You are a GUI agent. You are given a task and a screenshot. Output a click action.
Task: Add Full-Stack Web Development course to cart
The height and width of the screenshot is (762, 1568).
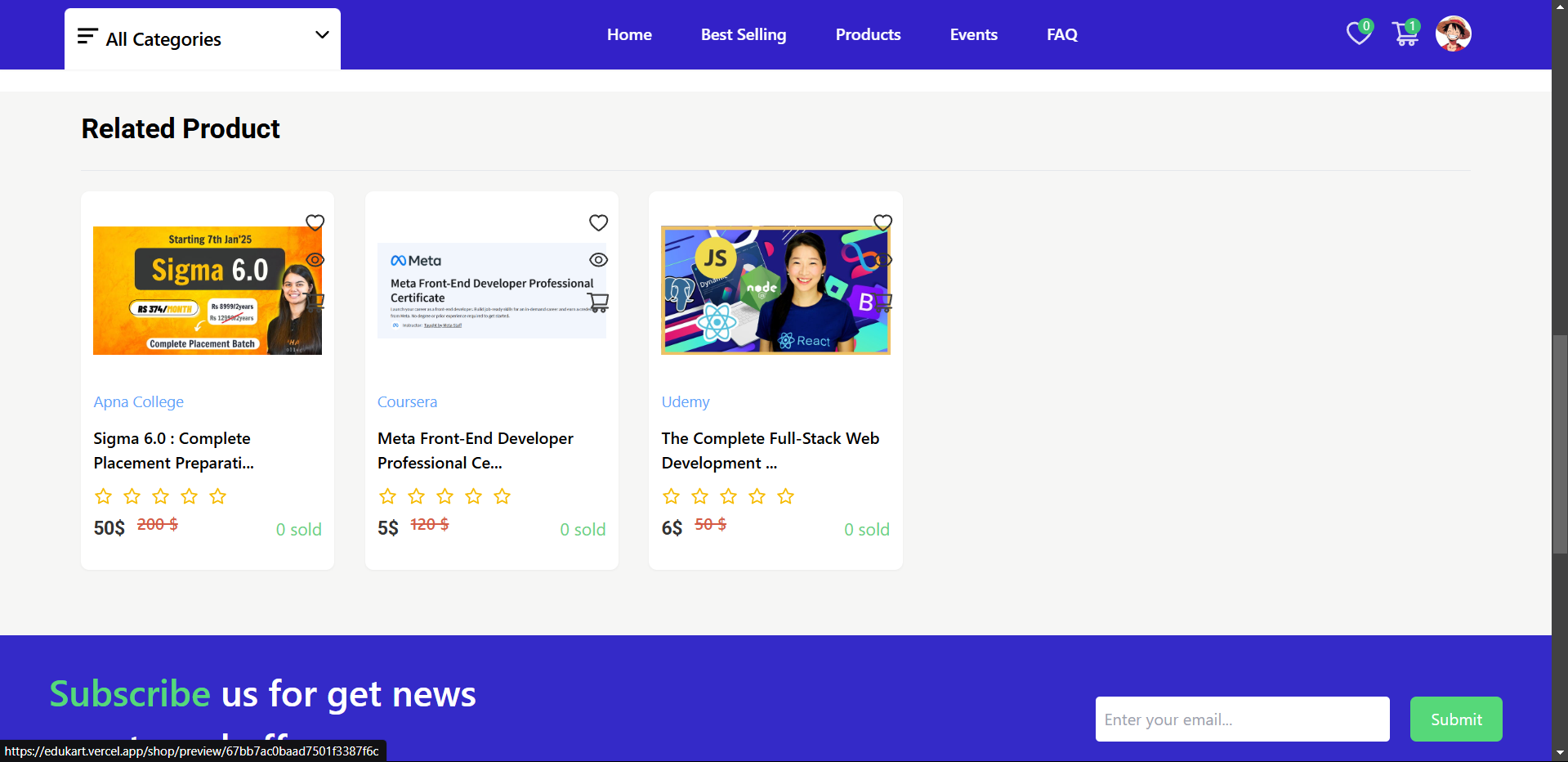pyautogui.click(x=882, y=303)
